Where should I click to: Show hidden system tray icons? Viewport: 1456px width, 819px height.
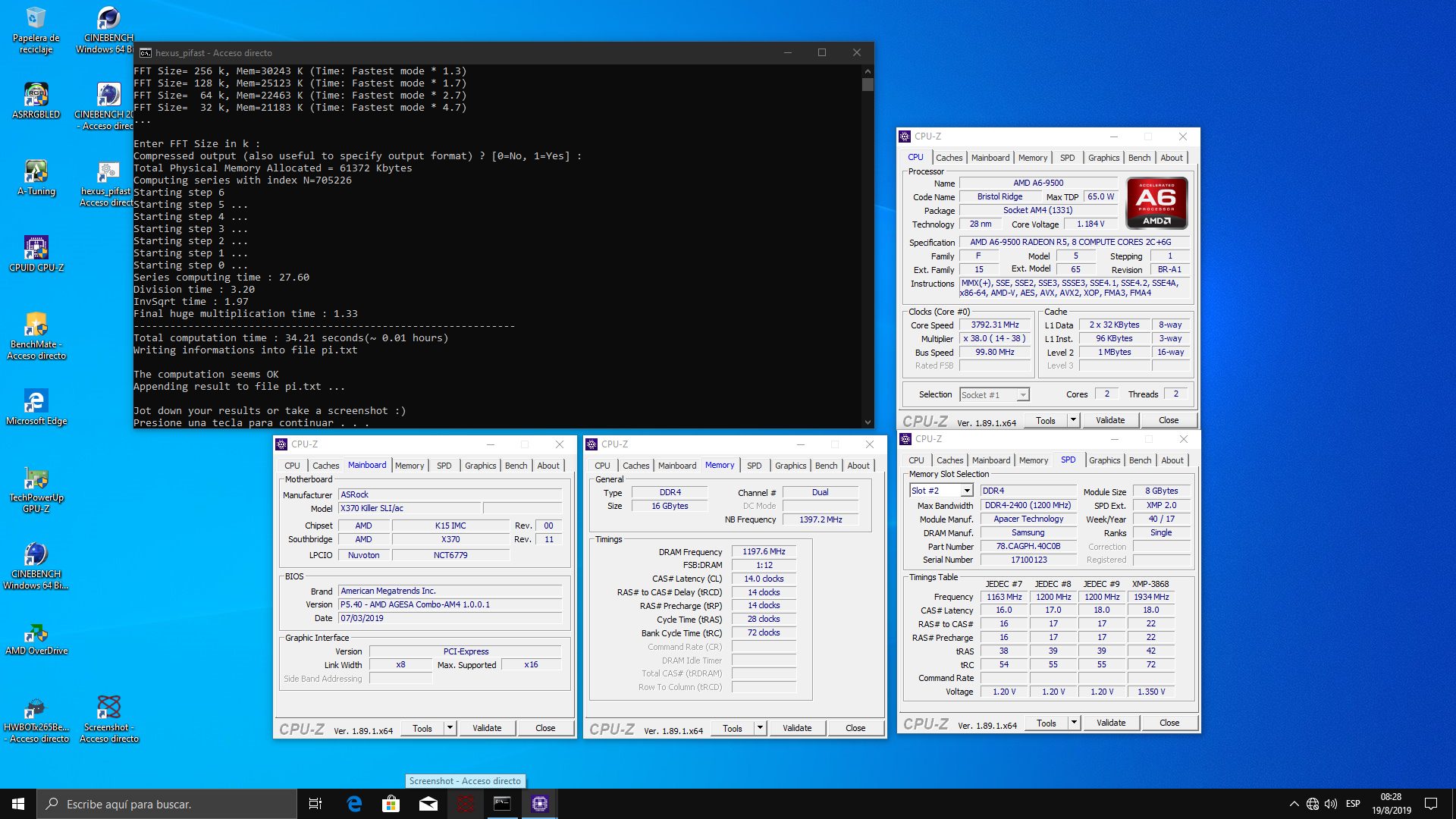1294,804
